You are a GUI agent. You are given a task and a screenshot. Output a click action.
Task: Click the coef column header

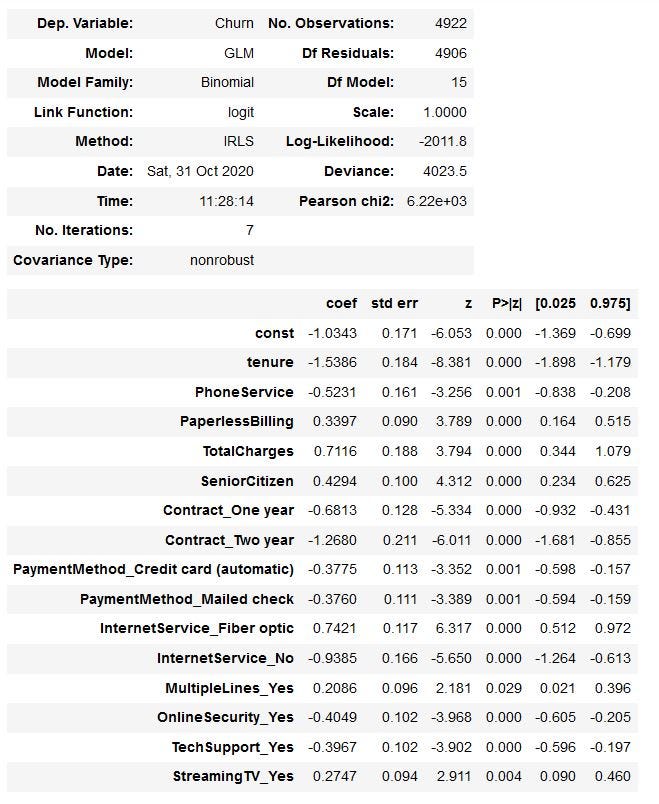341,303
